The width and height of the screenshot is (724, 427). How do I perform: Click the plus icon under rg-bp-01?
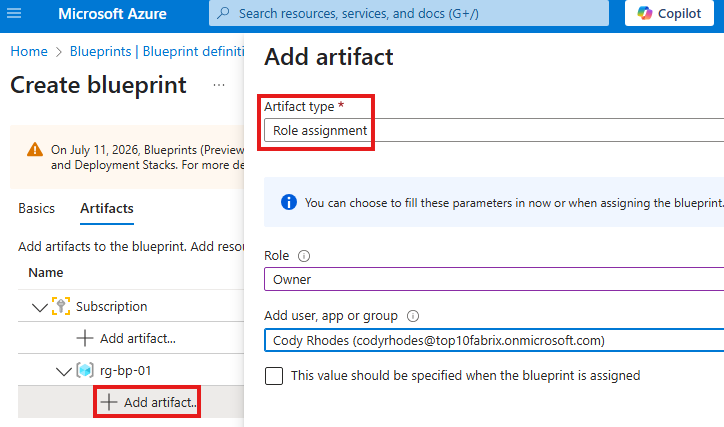point(109,402)
